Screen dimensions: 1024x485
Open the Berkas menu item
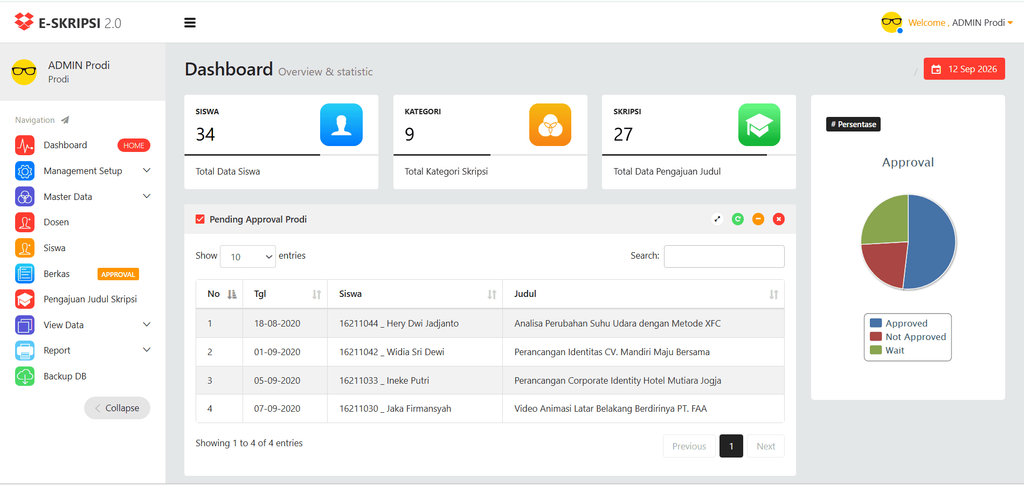coord(57,274)
